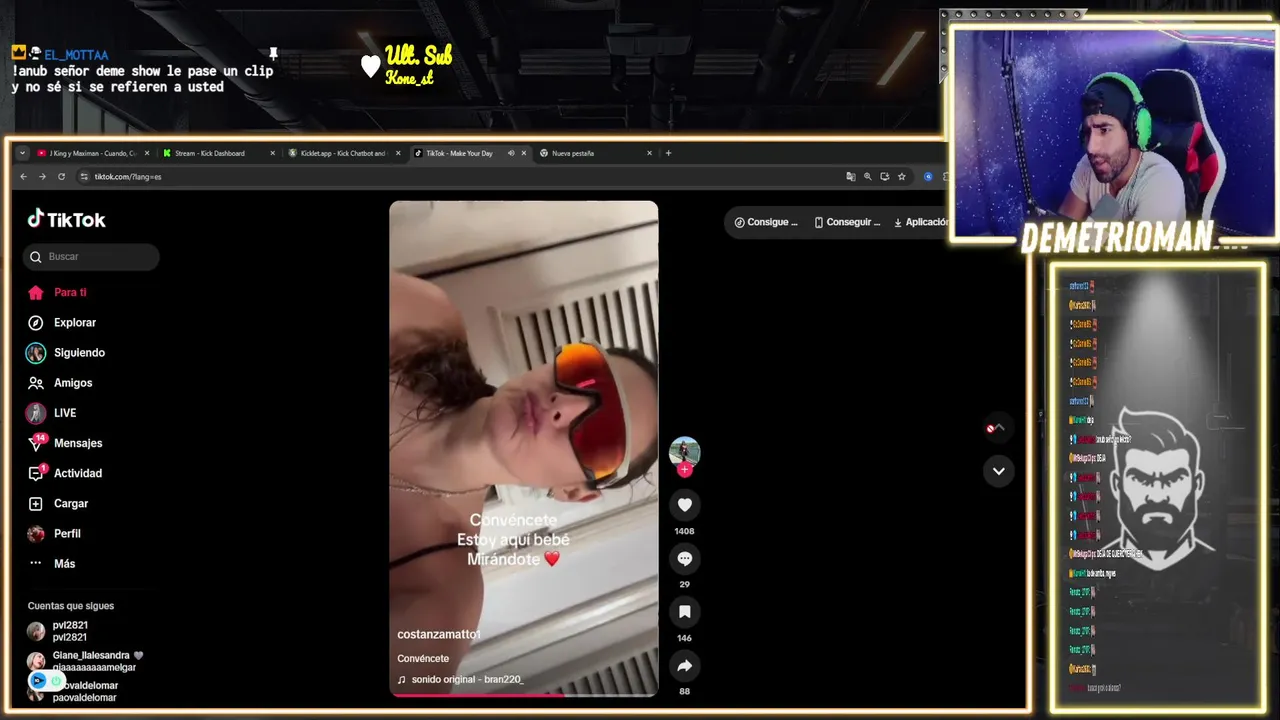Click the zoom magnifier icon in the address bar
Viewport: 1280px width, 720px height.
pos(868,176)
